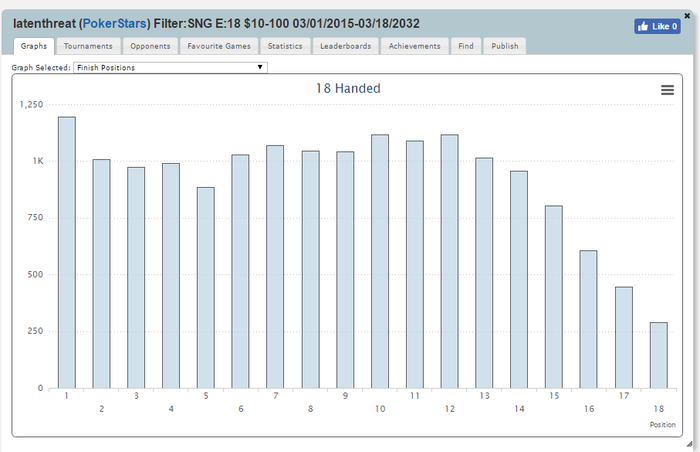
Task: Click the "500" y-axis label
Action: tap(35, 274)
